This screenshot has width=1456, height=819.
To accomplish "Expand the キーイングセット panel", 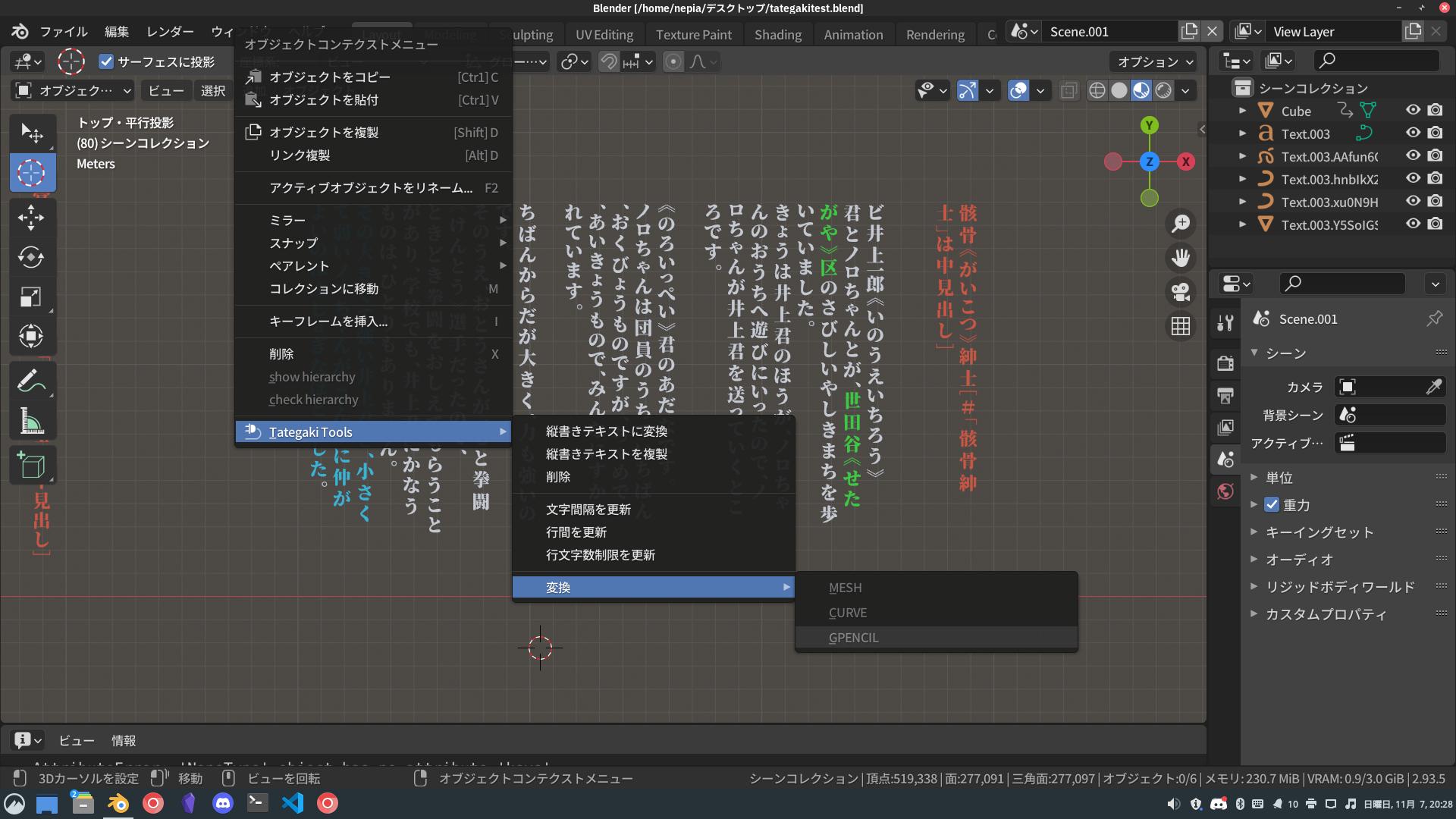I will pos(1319,532).
